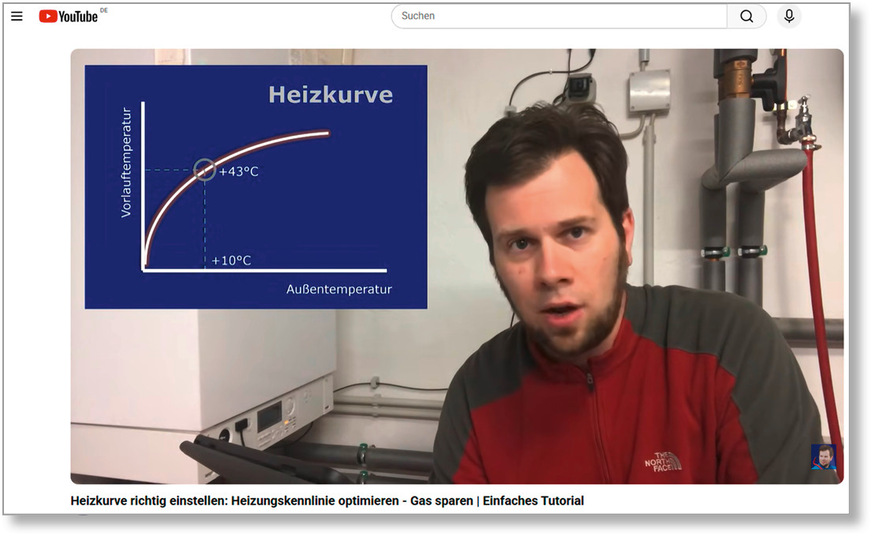
Task: Click the +43°C marker on the curve
Action: click(x=238, y=172)
